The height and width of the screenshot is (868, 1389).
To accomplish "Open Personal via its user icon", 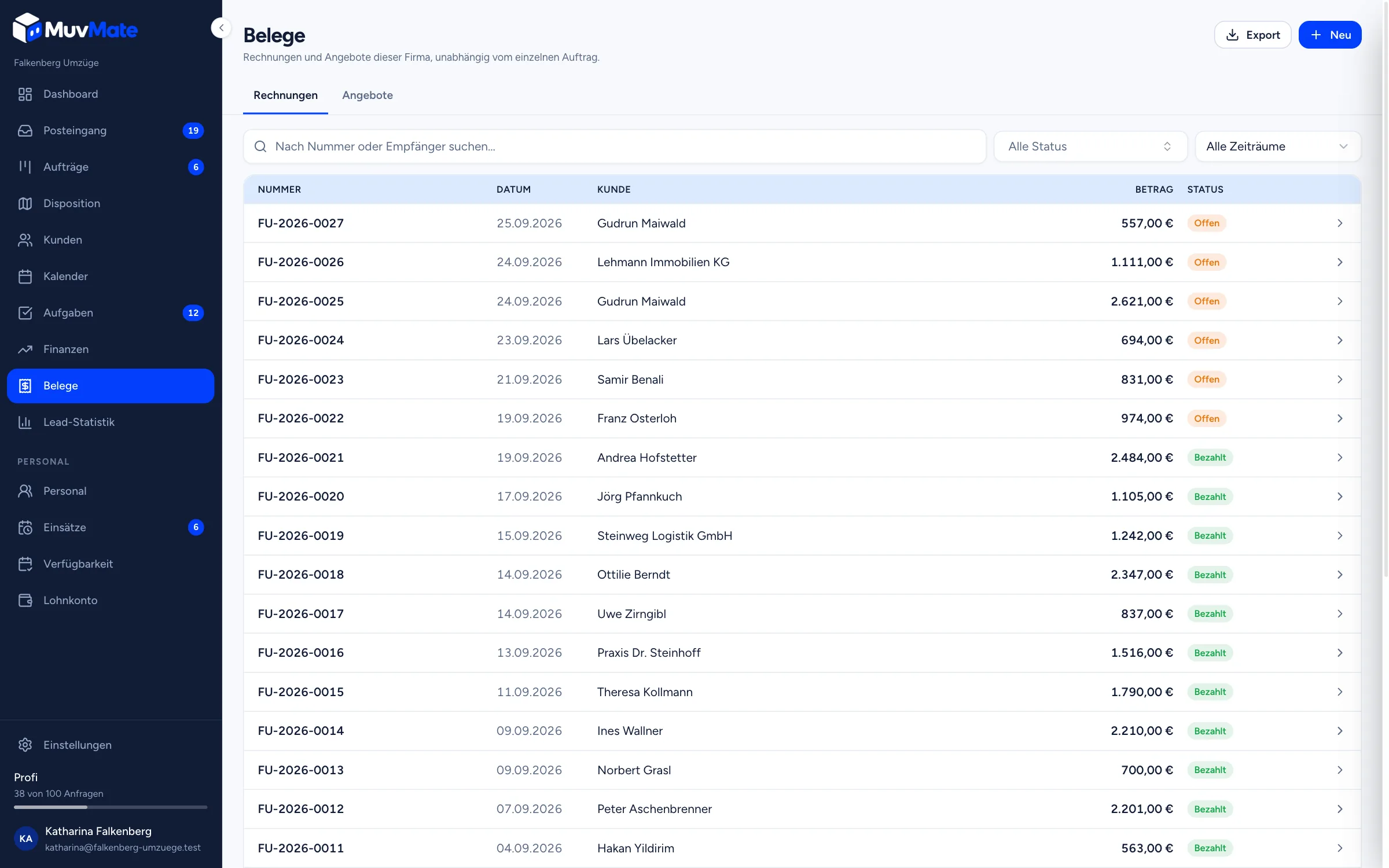I will 25,491.
